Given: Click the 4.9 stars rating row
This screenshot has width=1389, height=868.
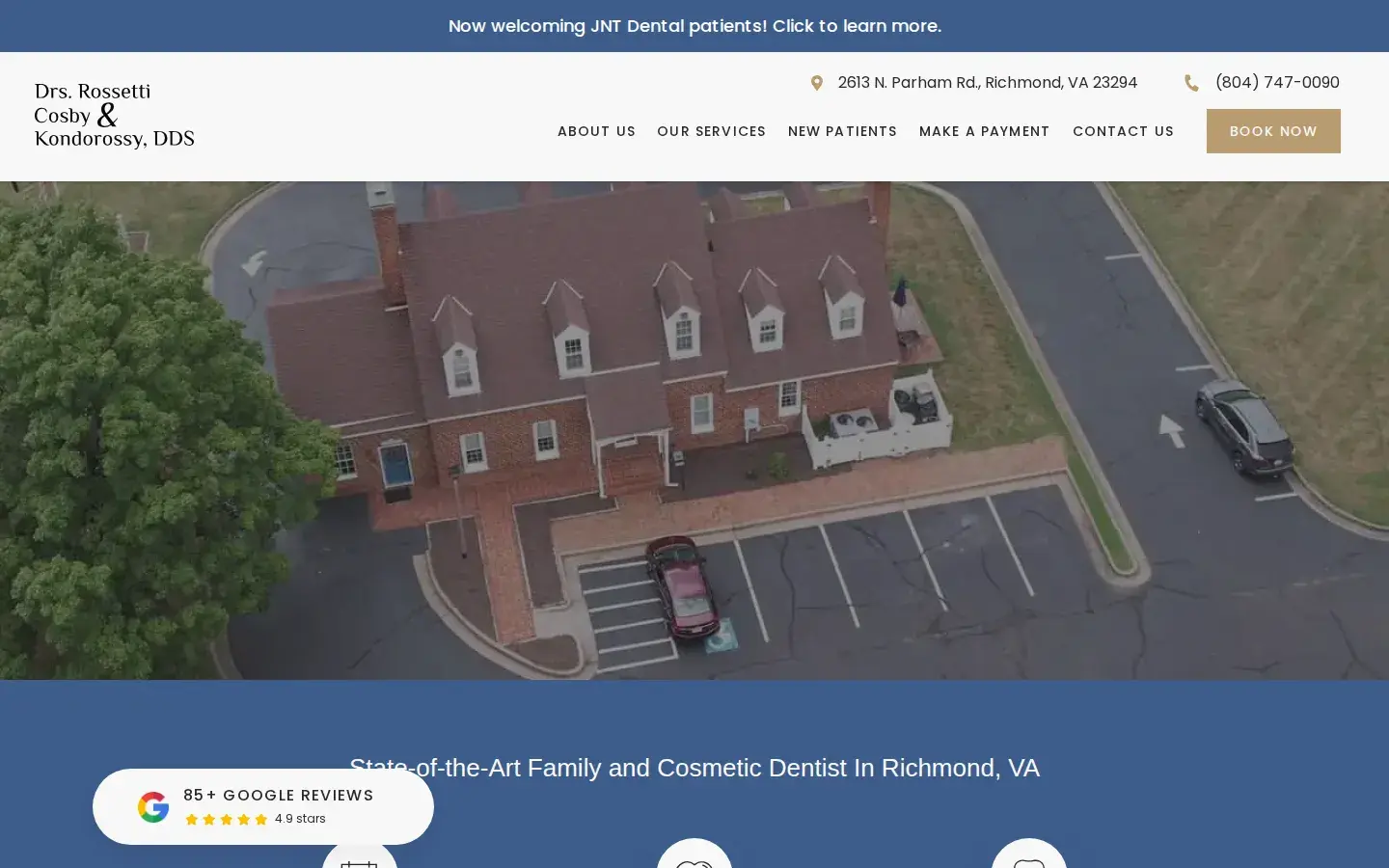Looking at the screenshot, I should [x=255, y=819].
